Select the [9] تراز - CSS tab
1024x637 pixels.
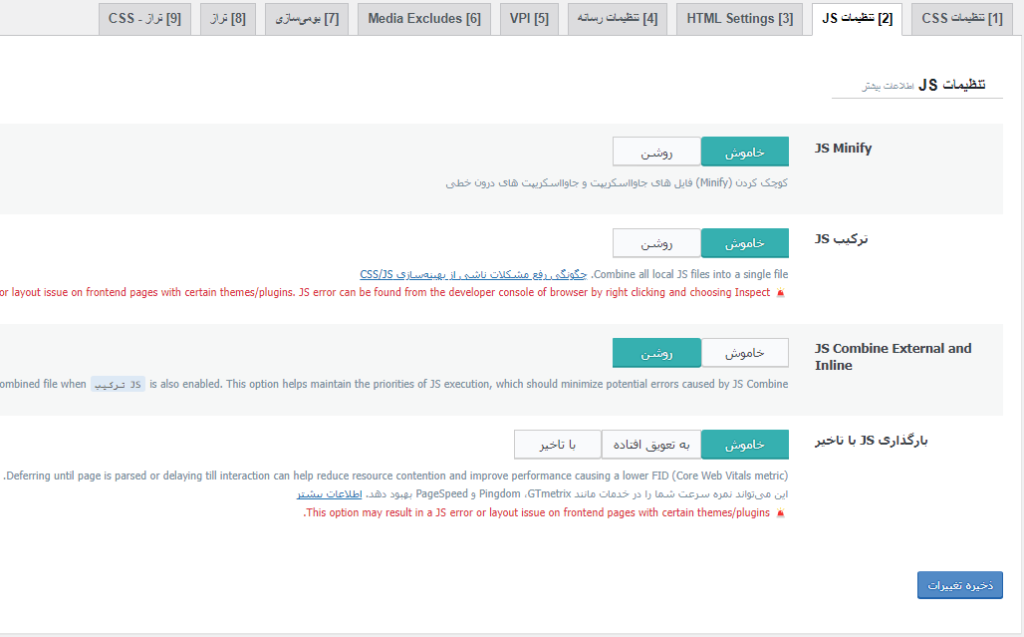tap(145, 19)
